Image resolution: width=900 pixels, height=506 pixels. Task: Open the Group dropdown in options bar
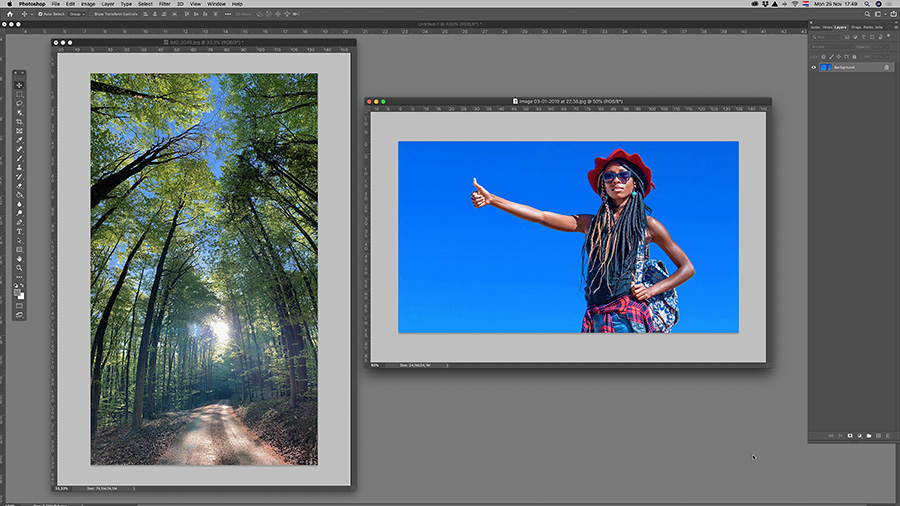pyautogui.click(x=77, y=14)
